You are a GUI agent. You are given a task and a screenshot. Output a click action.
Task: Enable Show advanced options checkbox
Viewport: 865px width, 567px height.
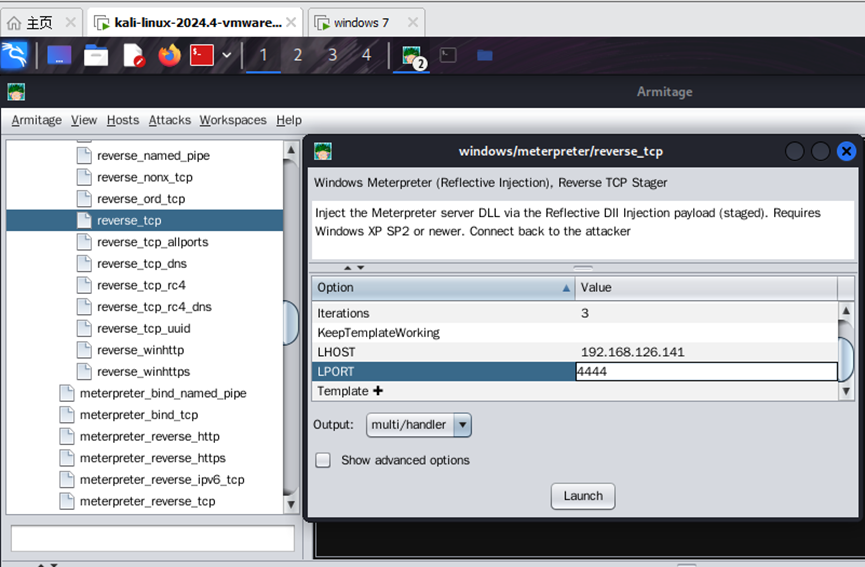[x=323, y=460]
